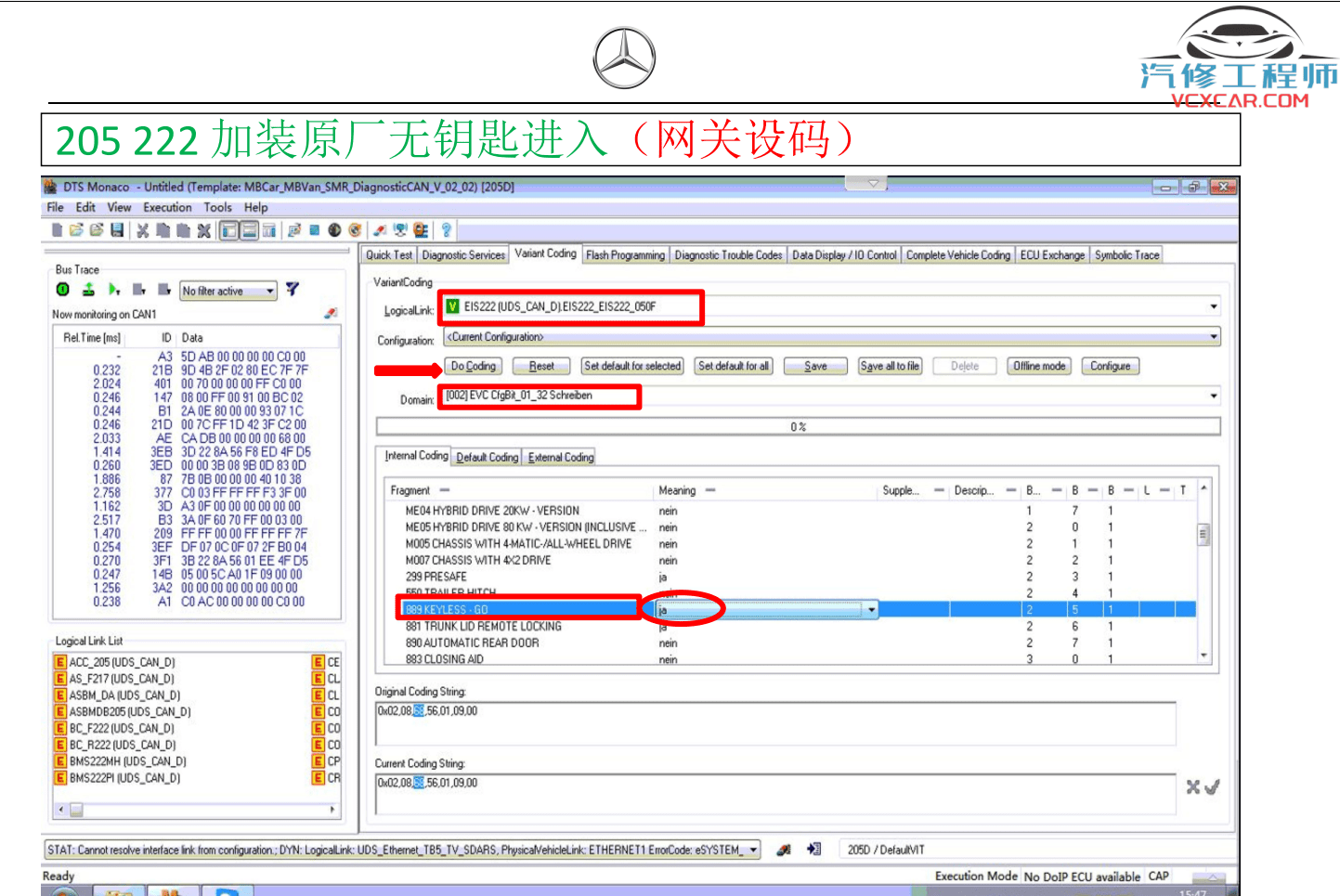1340x896 pixels.
Task: Open the LogicalLink dropdown
Action: [x=1212, y=306]
